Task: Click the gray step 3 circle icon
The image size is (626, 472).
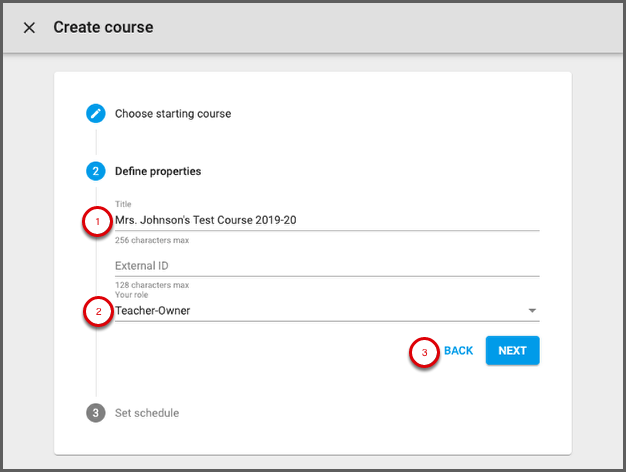Action: pos(96,412)
